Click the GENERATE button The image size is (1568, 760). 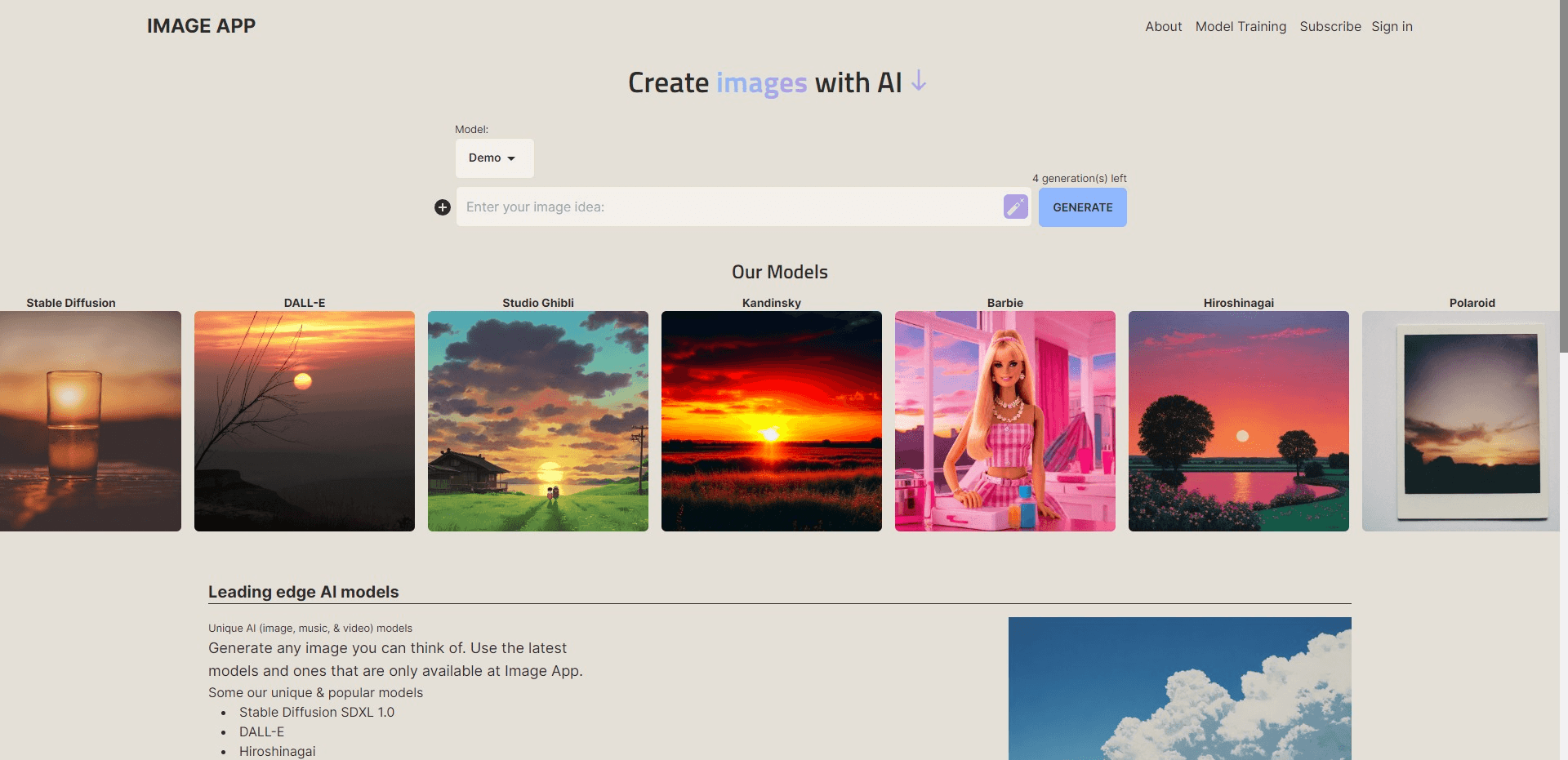1082,207
